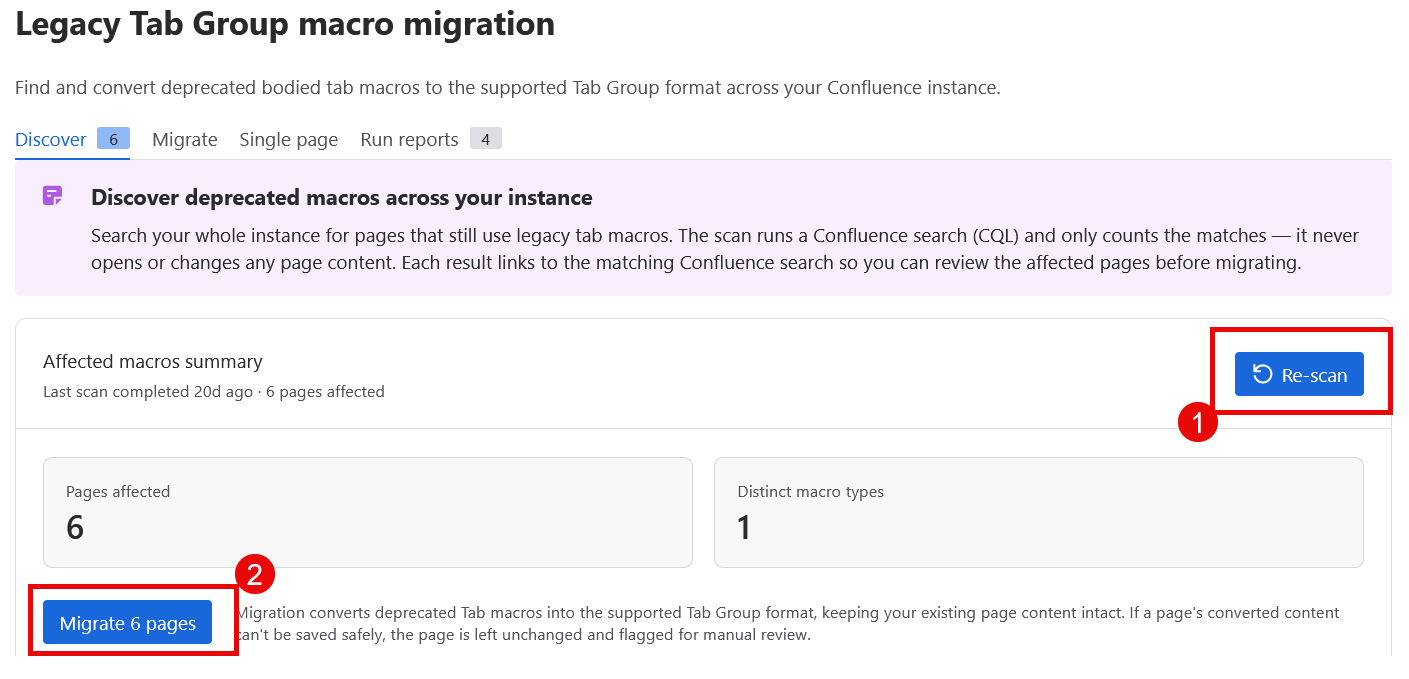Go to the Run reports tab
This screenshot has width=1409, height=679.
pyautogui.click(x=409, y=140)
